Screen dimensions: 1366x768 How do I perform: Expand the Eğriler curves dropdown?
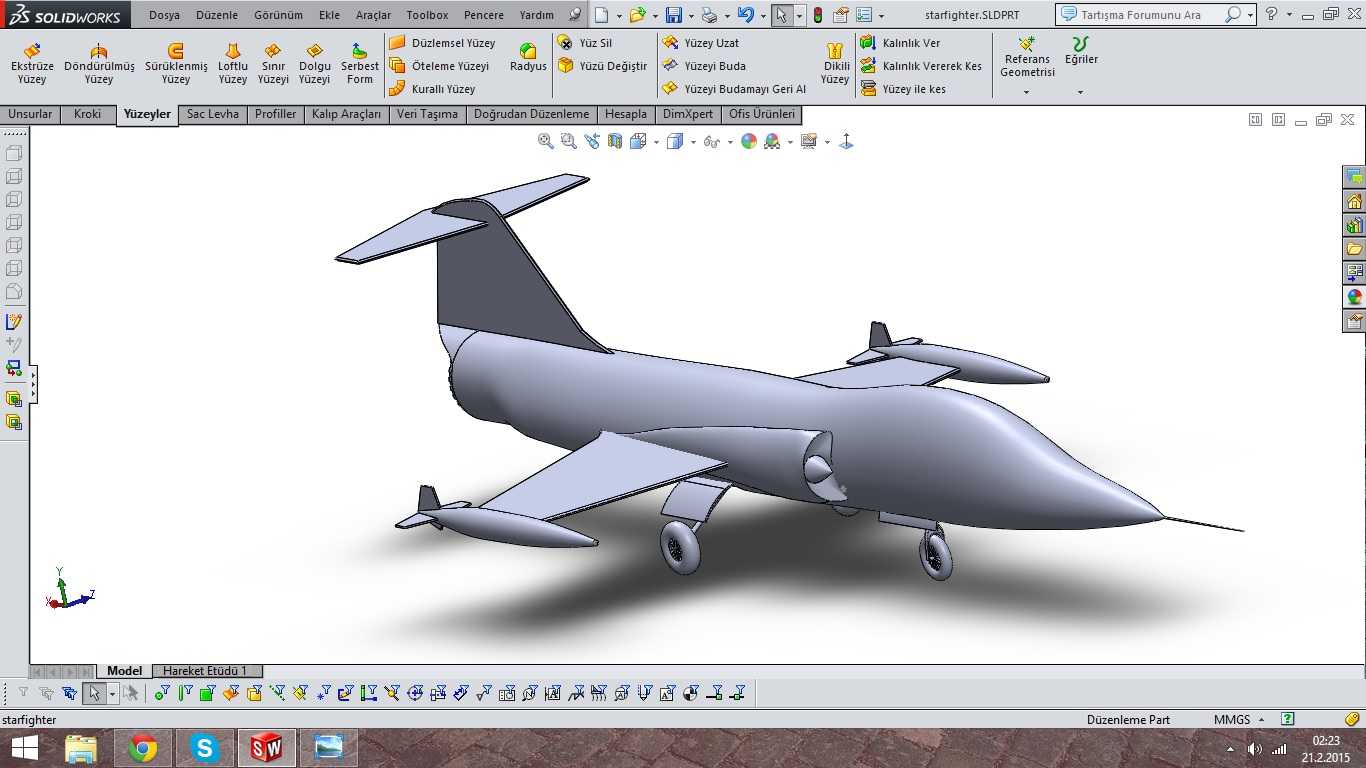[x=1081, y=92]
